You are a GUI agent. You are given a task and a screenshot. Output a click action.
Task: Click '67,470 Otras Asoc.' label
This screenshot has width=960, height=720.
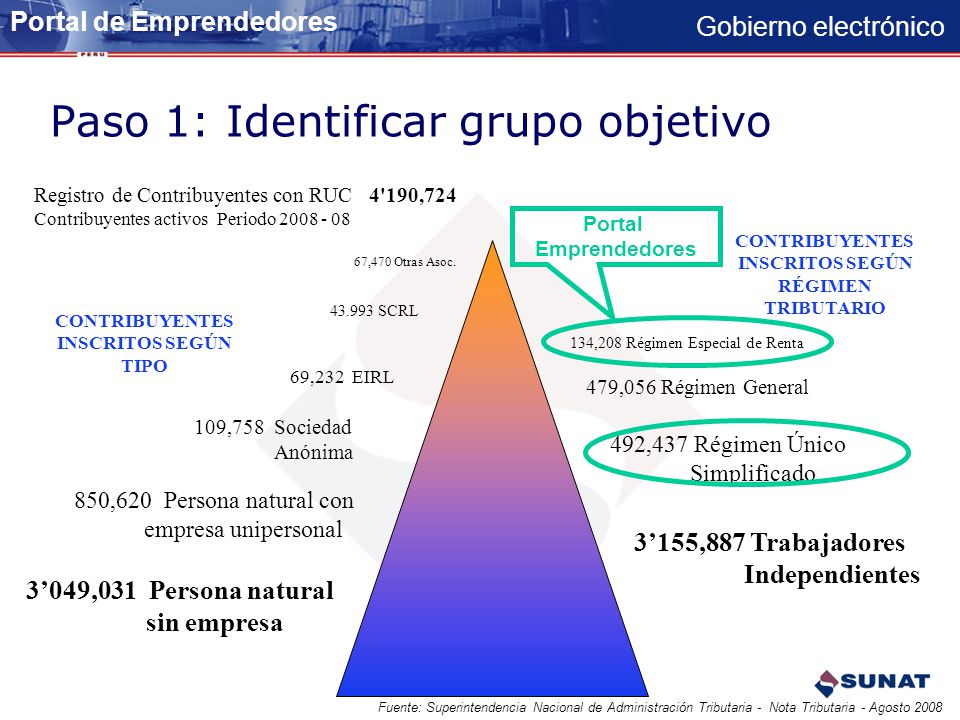(405, 262)
